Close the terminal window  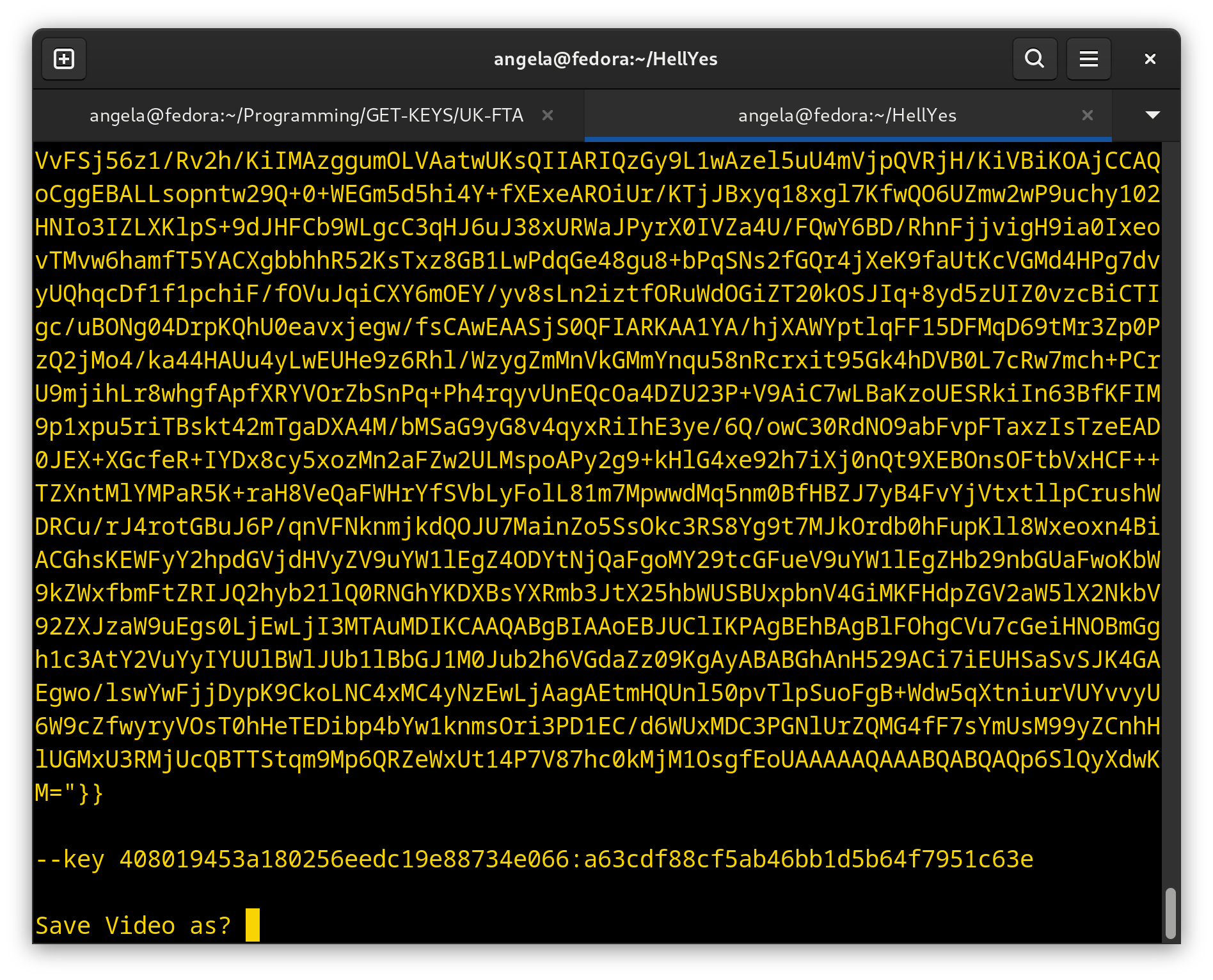(1150, 59)
